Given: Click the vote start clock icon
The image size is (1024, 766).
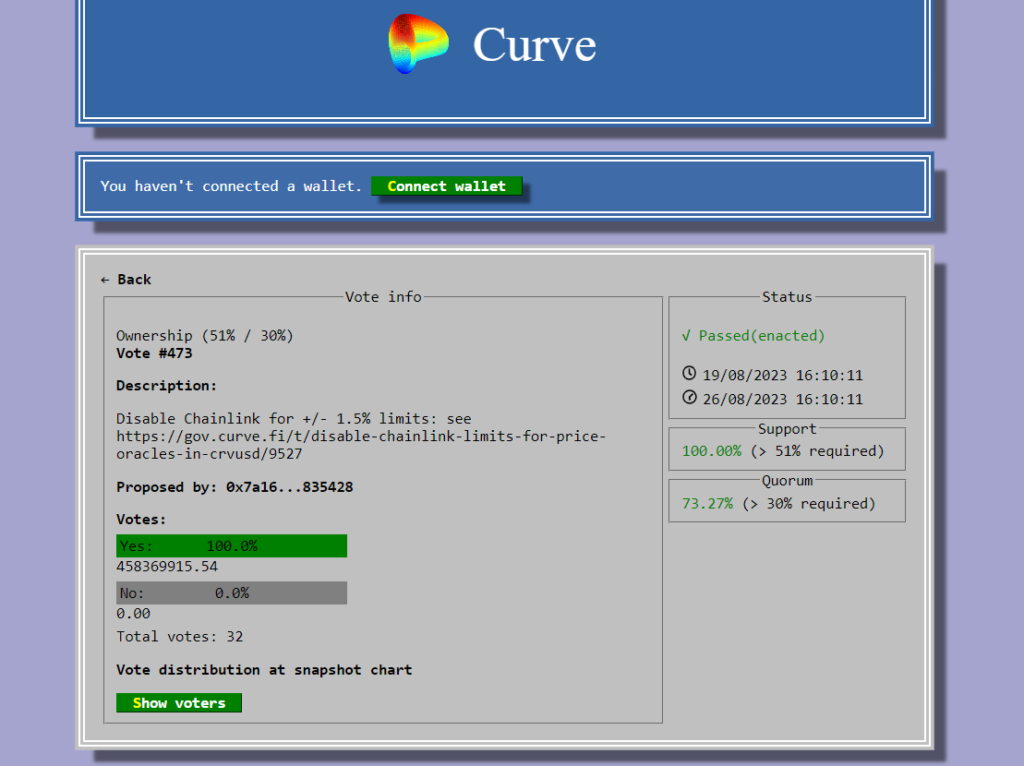Looking at the screenshot, I should (688, 374).
